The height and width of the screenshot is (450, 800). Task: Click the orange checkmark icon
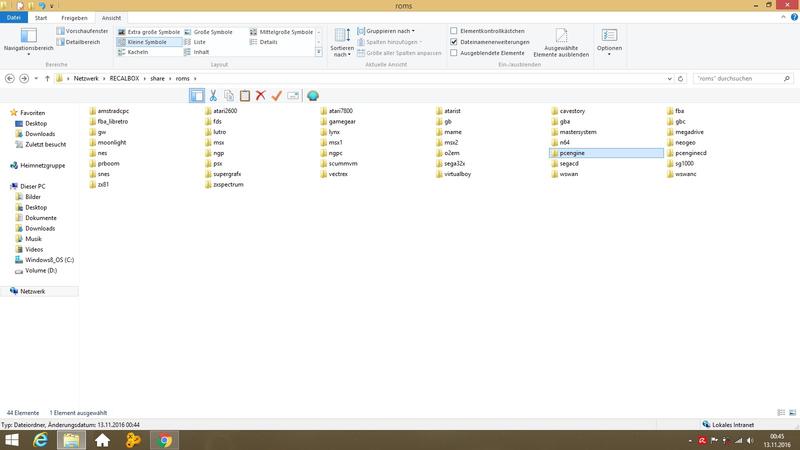277,95
